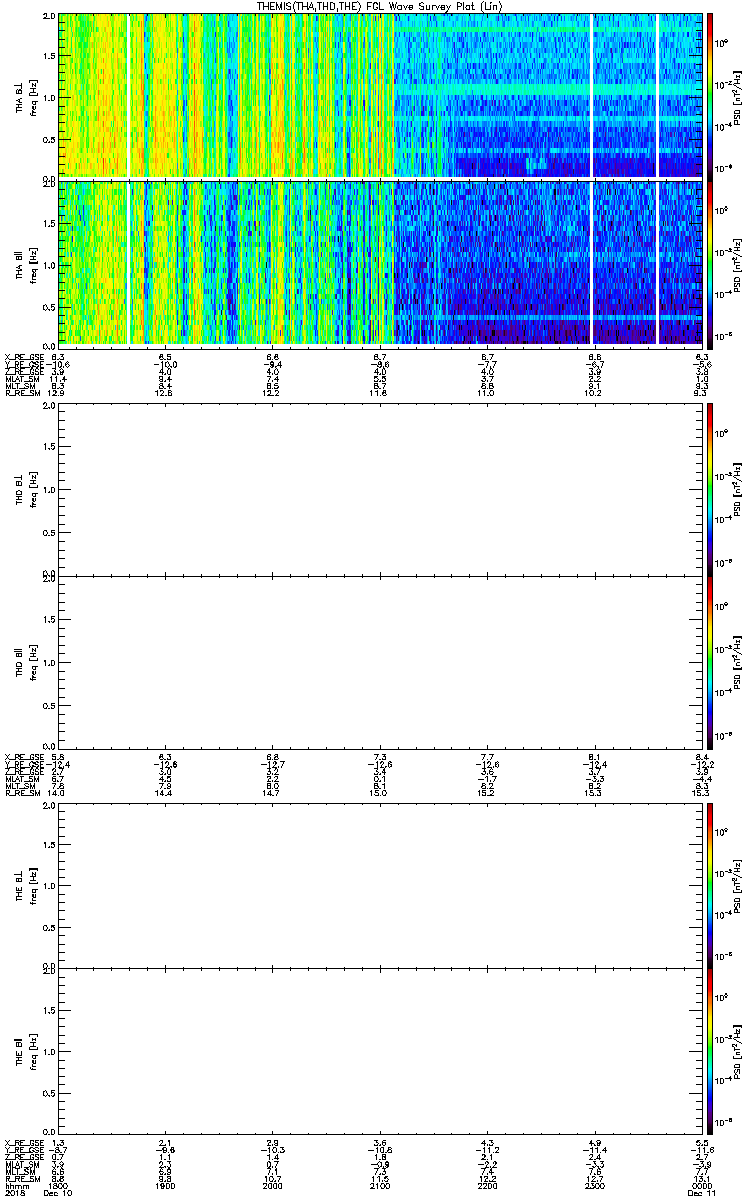Click the 2200 time tick label
750x1200 pixels.
coord(487,1186)
